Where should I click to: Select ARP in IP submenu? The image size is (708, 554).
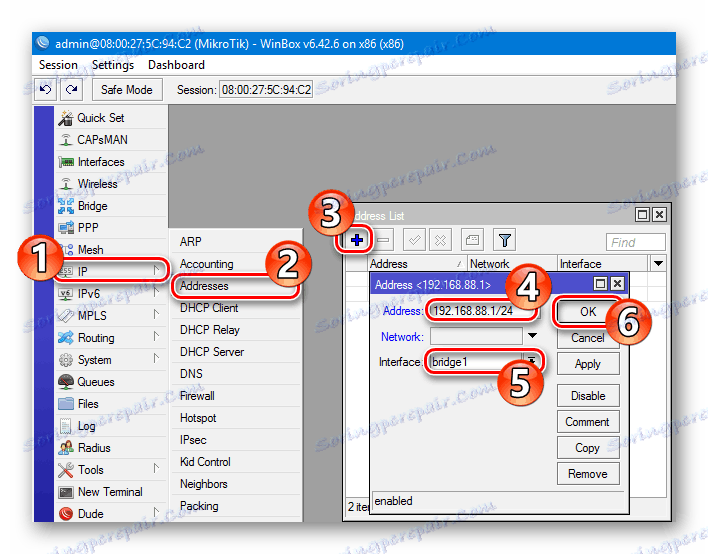click(x=236, y=242)
